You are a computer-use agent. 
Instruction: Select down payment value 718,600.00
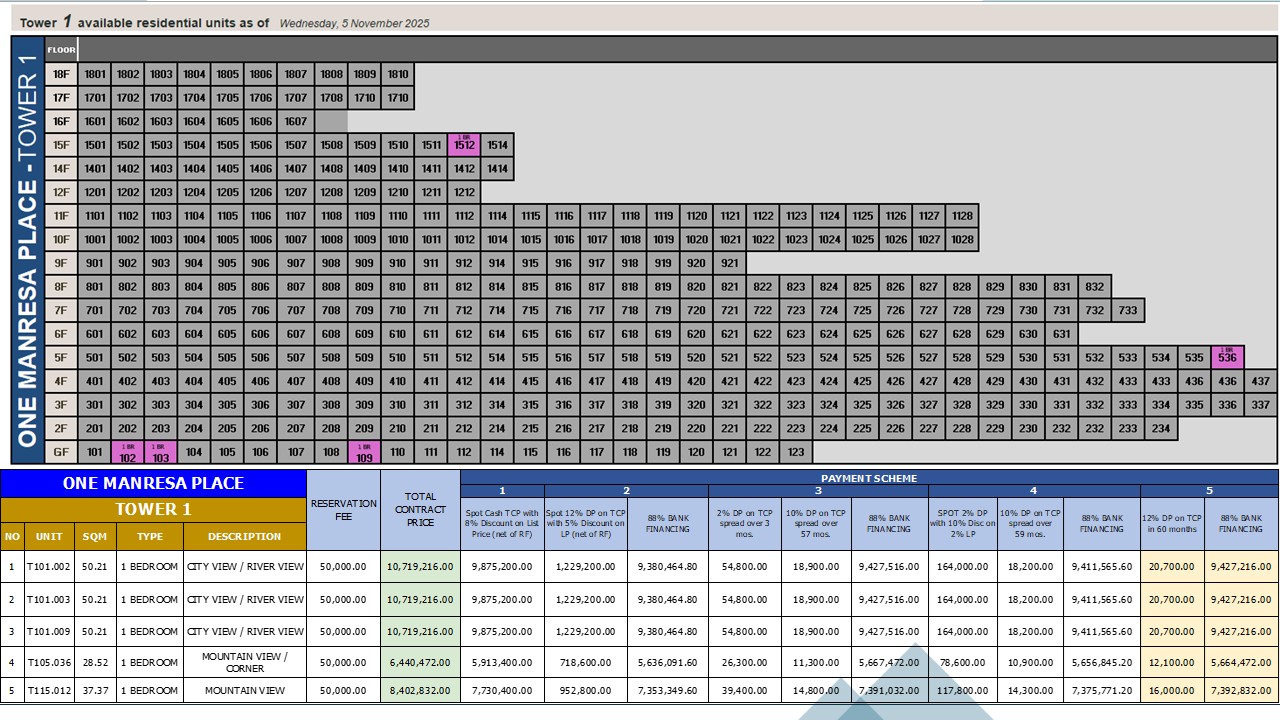(586, 662)
